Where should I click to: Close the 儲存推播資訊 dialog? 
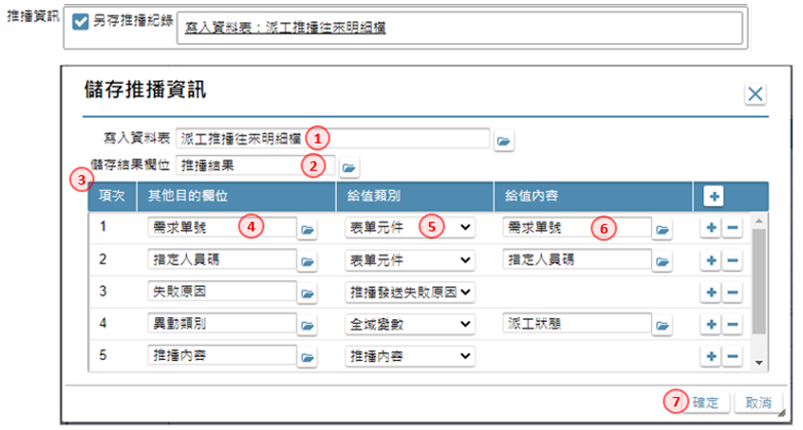click(755, 94)
